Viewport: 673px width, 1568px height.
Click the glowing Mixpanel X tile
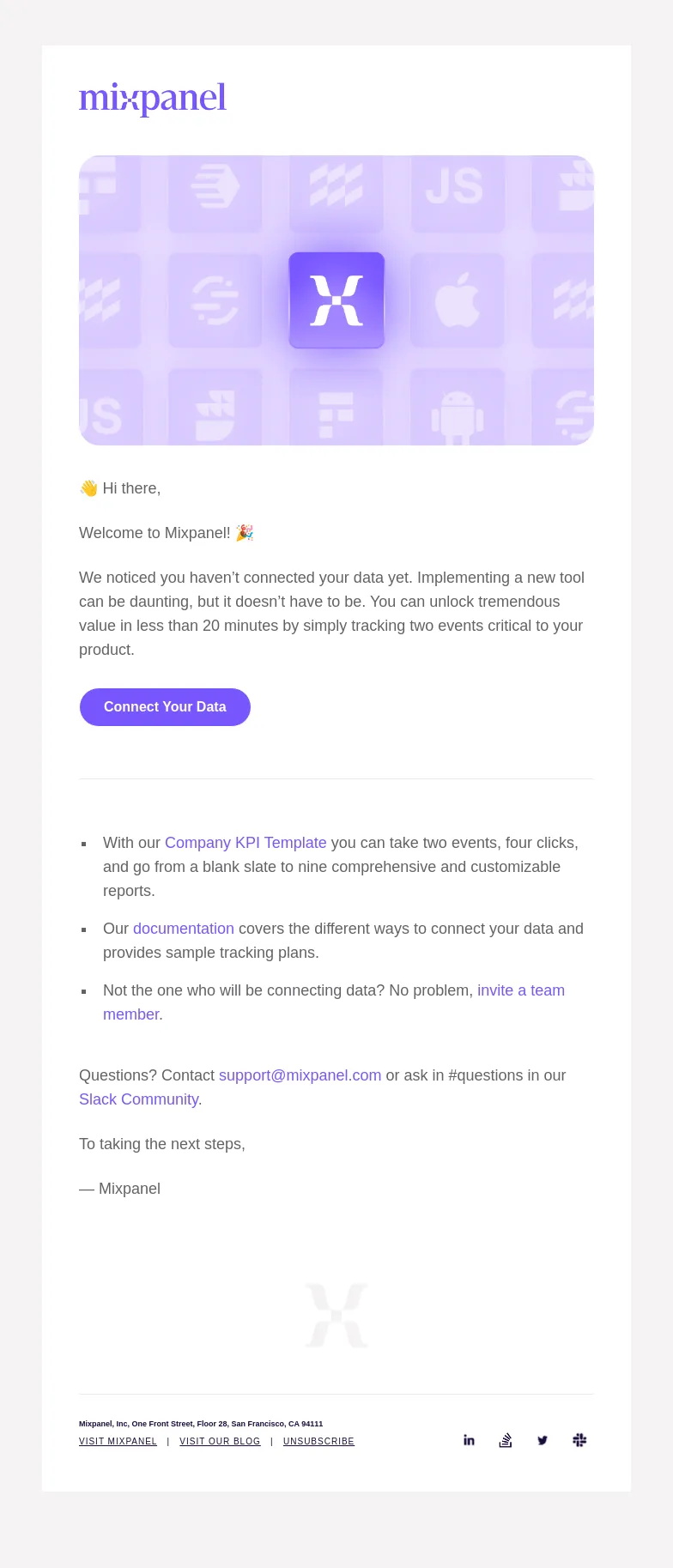tap(336, 300)
